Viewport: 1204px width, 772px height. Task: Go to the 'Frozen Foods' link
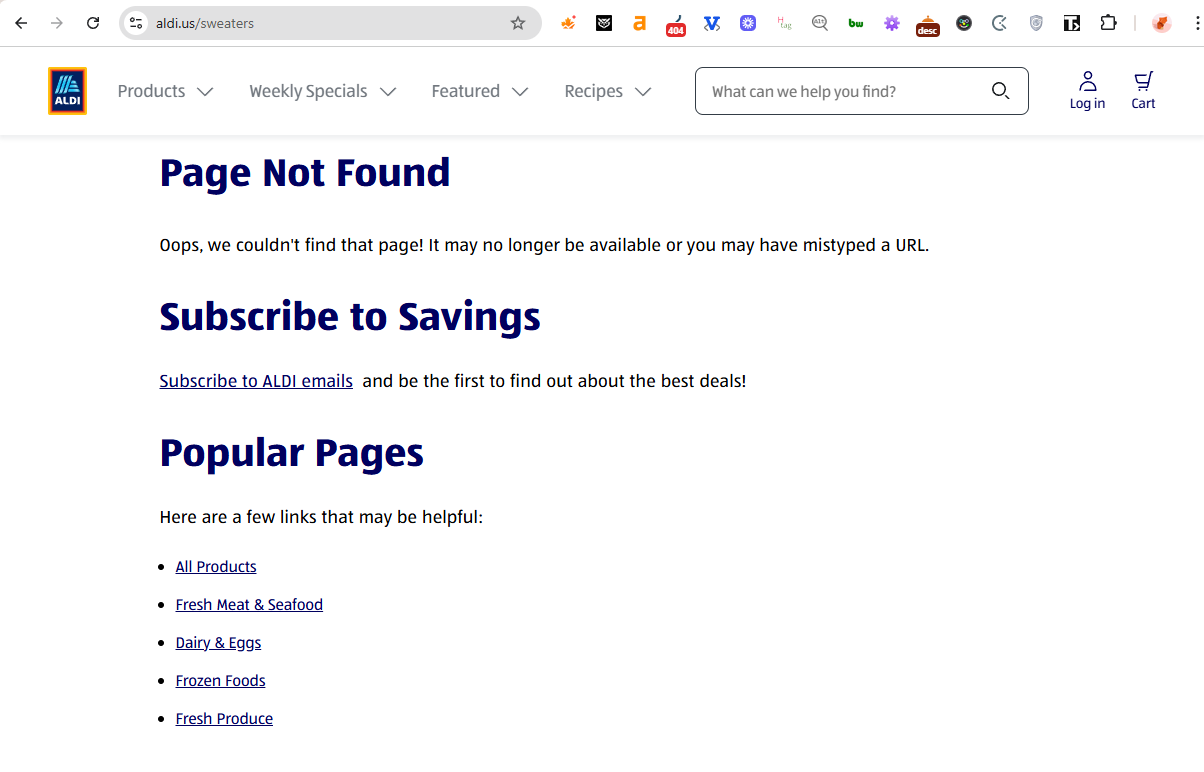tap(220, 681)
